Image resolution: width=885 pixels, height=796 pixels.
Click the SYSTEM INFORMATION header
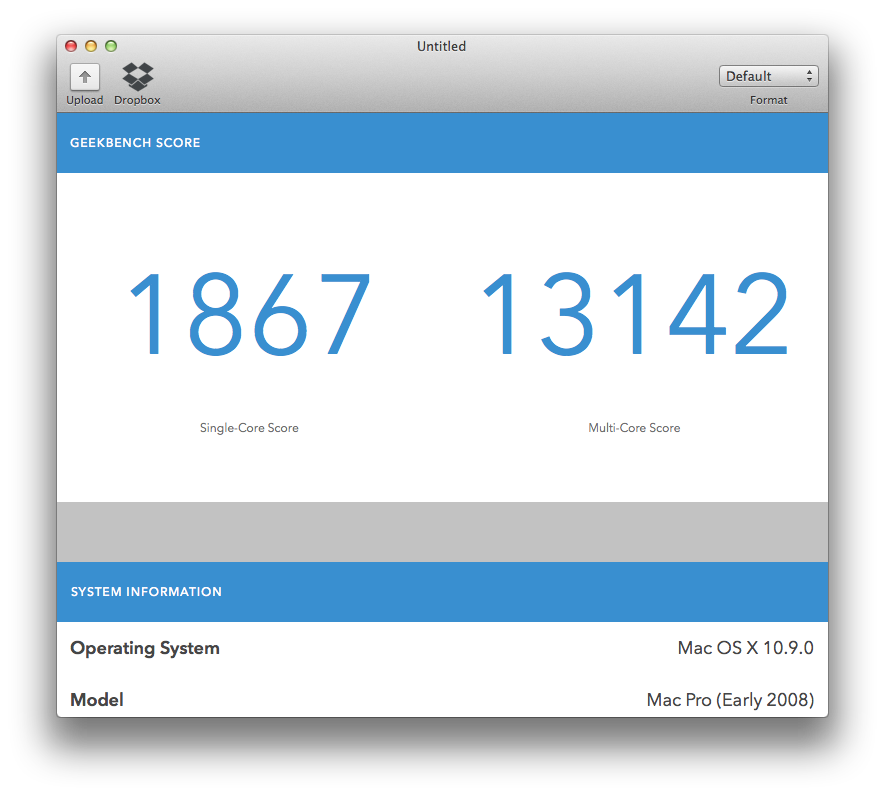(x=146, y=592)
